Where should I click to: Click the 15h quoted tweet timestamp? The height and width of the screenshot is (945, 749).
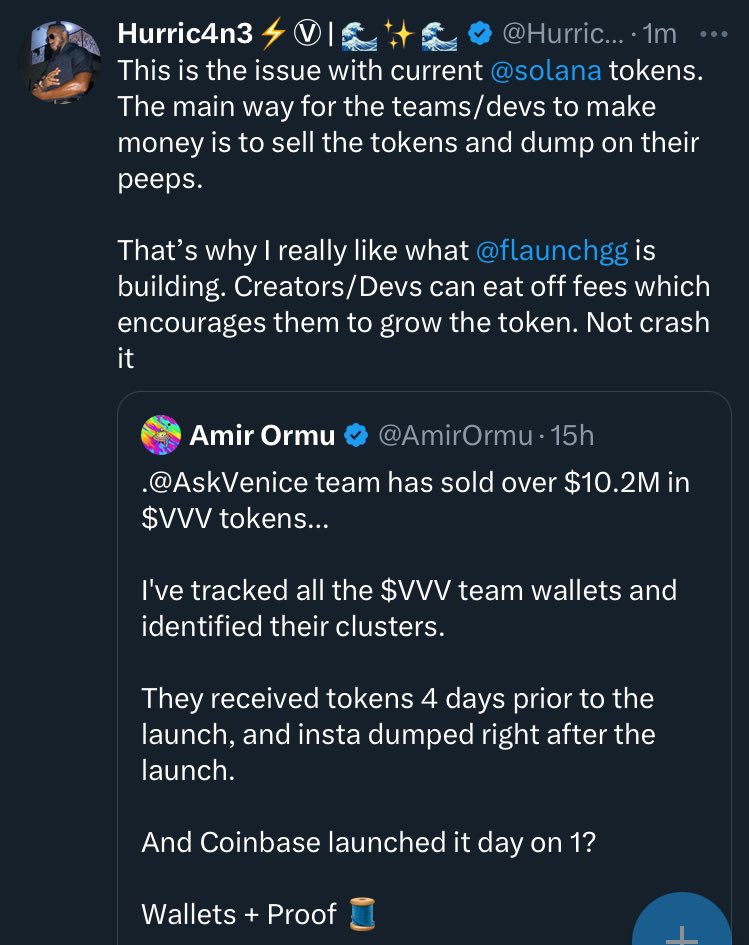[573, 435]
